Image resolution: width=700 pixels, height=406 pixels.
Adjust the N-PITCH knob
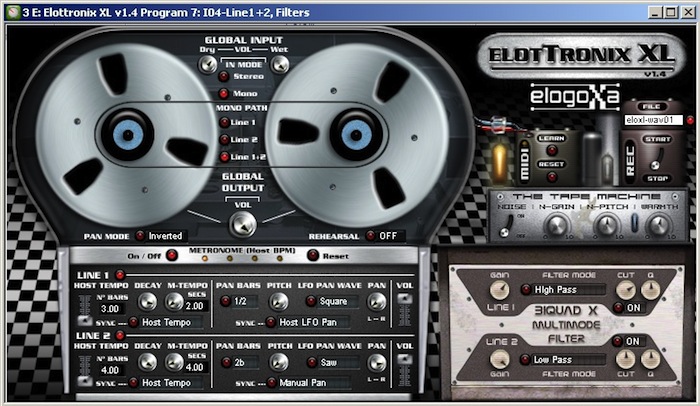pos(607,224)
